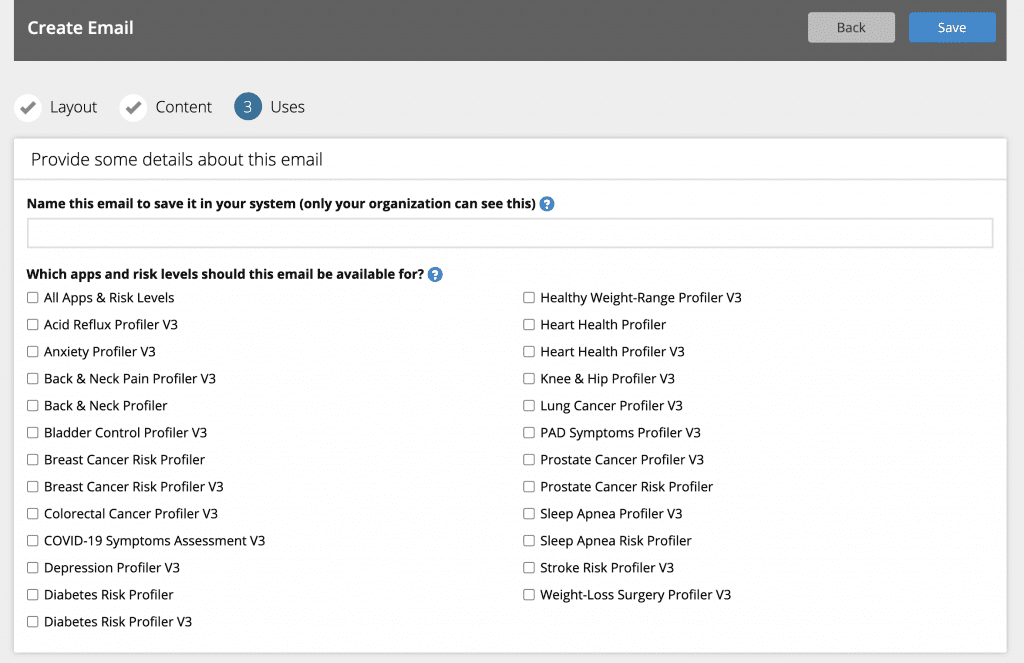Go to the Layout step
This screenshot has width=1024, height=663.
tap(73, 107)
